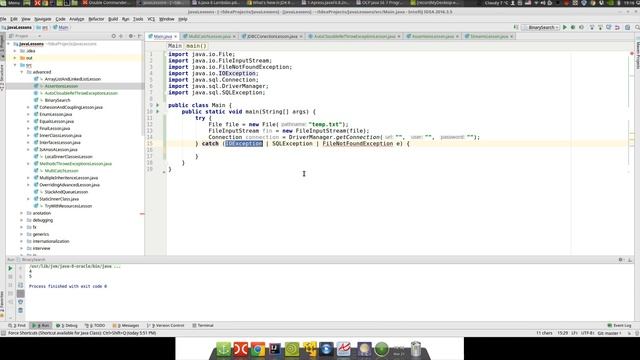Select AssertionsLesson in the project tree
The height and width of the screenshot is (360, 640).
(x=61, y=86)
